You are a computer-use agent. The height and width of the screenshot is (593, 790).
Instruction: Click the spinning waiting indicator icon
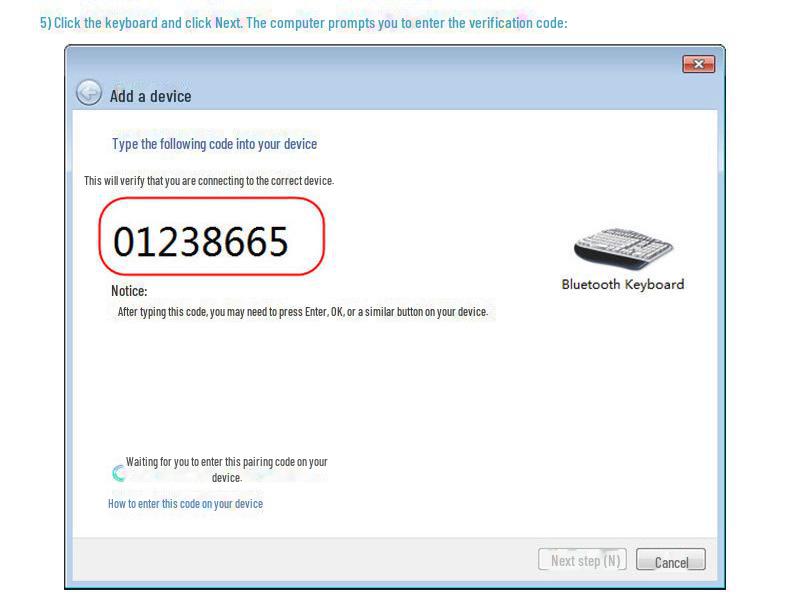click(119, 473)
